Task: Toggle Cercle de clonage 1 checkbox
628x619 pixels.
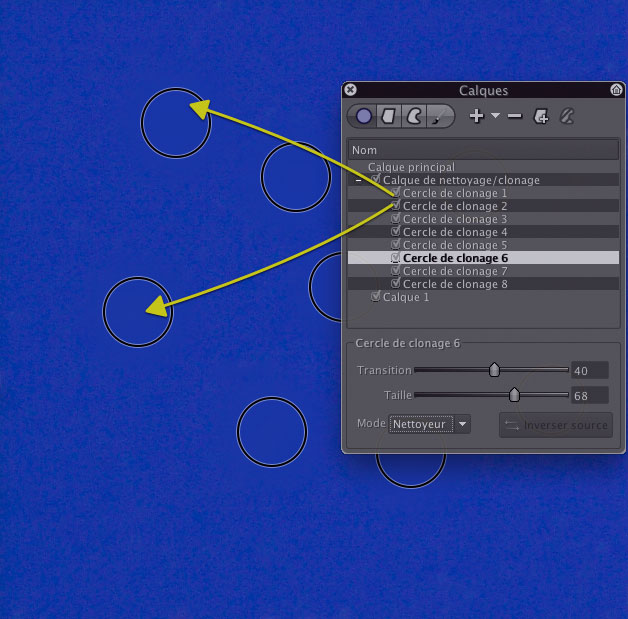Action: tap(396, 192)
